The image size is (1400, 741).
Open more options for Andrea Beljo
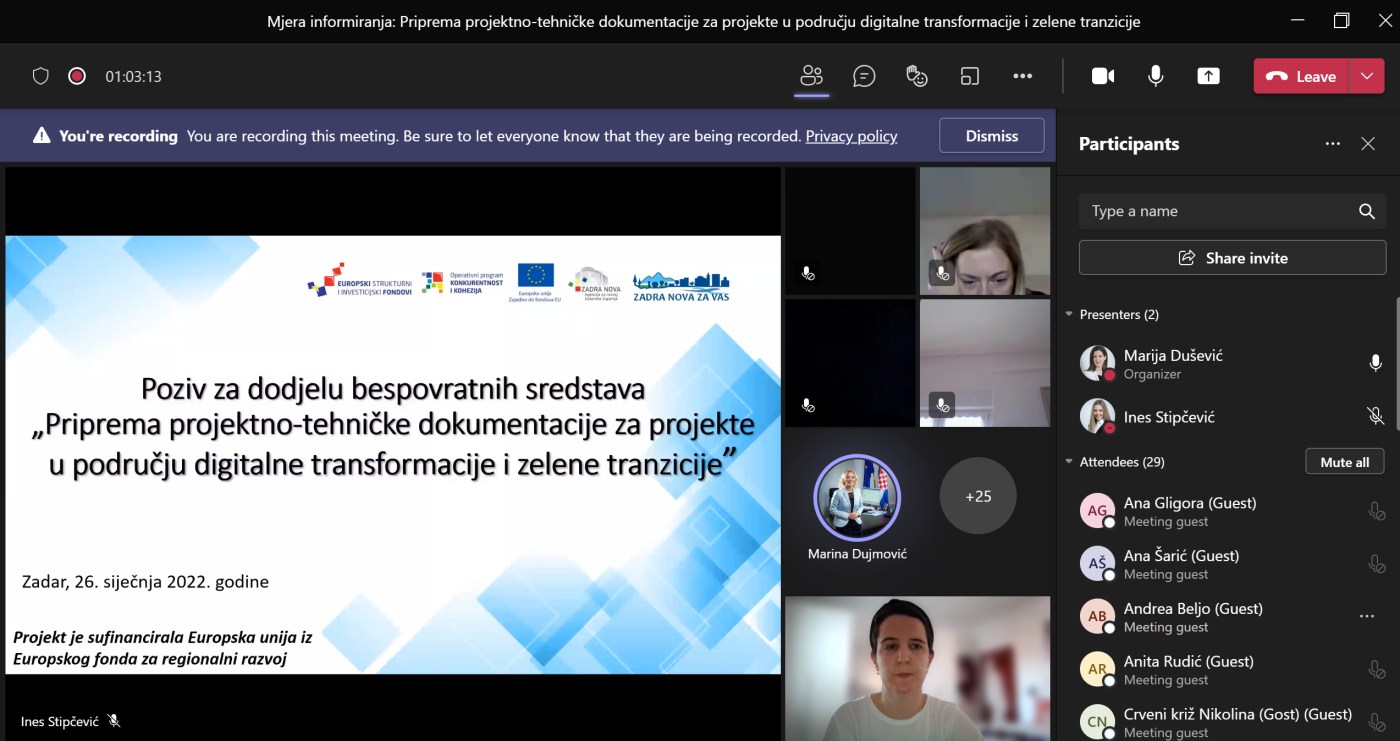pos(1367,617)
